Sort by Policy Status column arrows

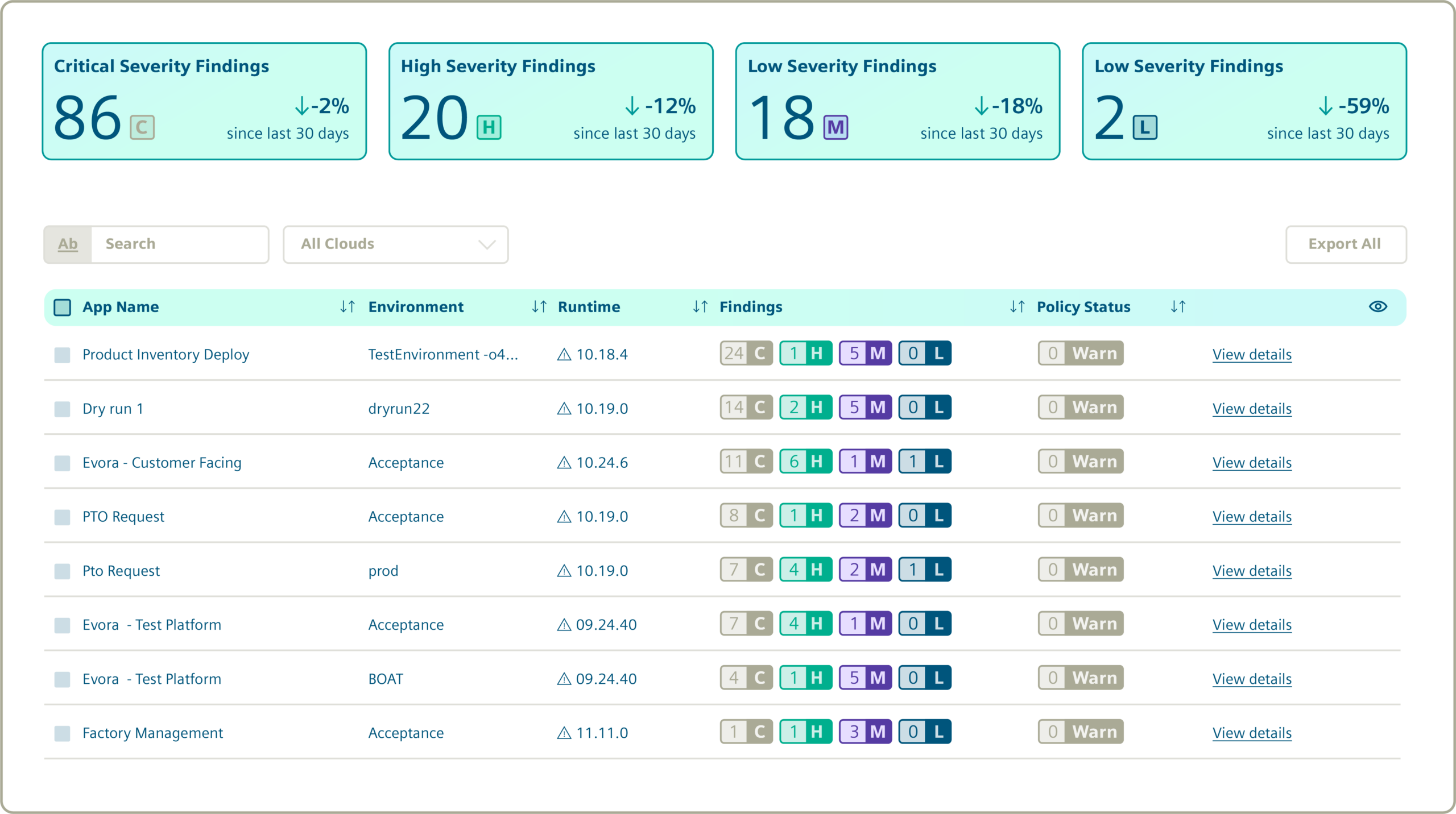1178,307
